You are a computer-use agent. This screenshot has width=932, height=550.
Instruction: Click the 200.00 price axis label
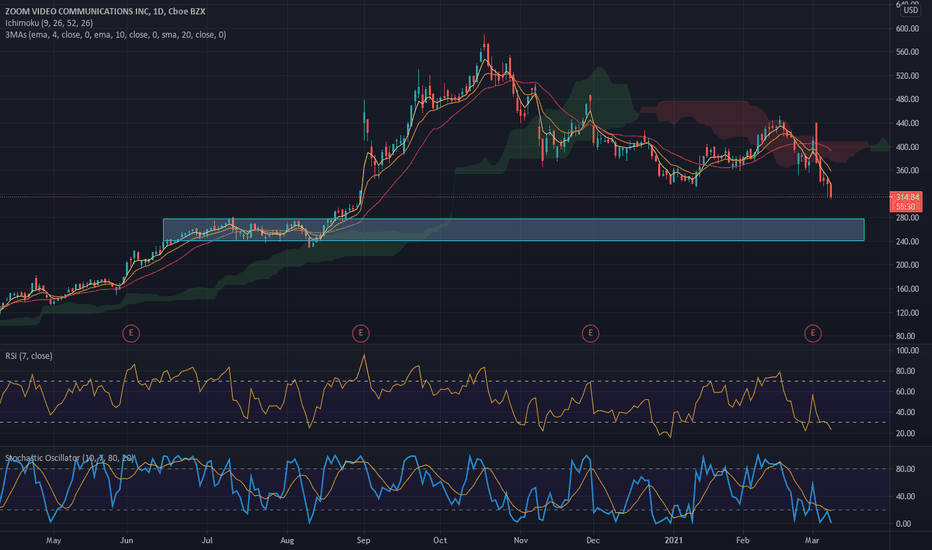click(x=907, y=265)
